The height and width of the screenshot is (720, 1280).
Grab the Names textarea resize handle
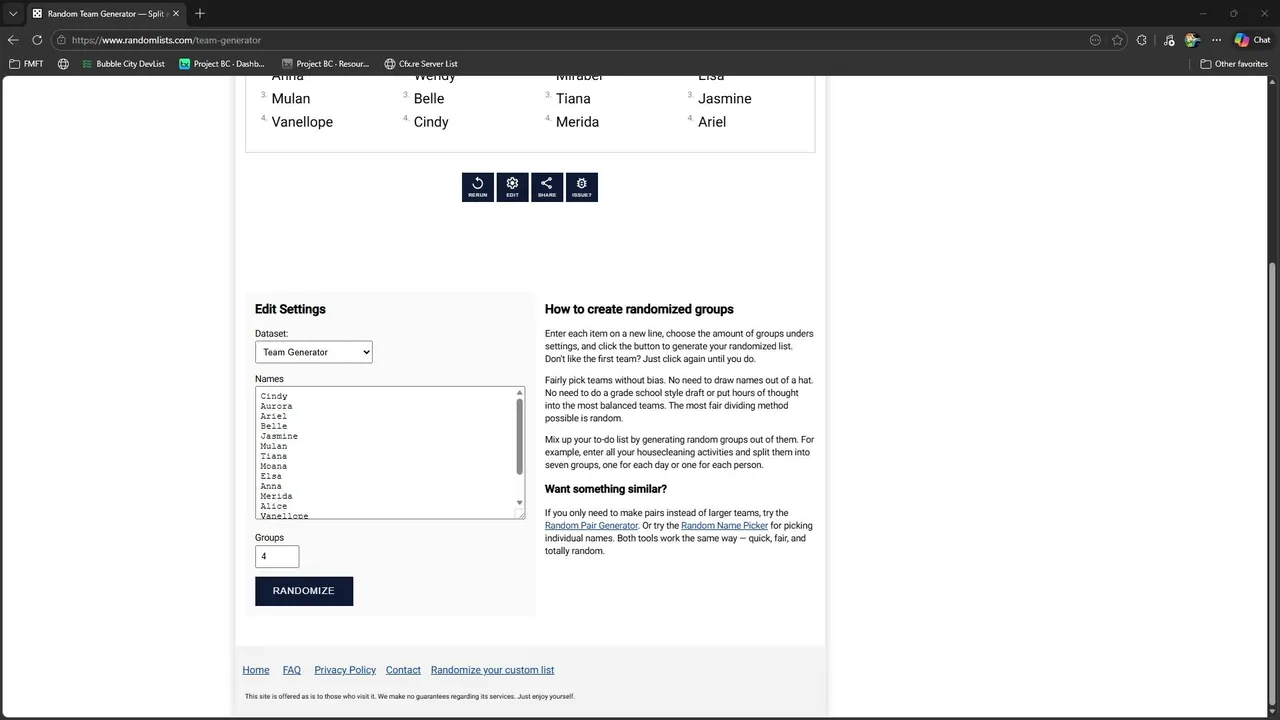click(x=520, y=514)
